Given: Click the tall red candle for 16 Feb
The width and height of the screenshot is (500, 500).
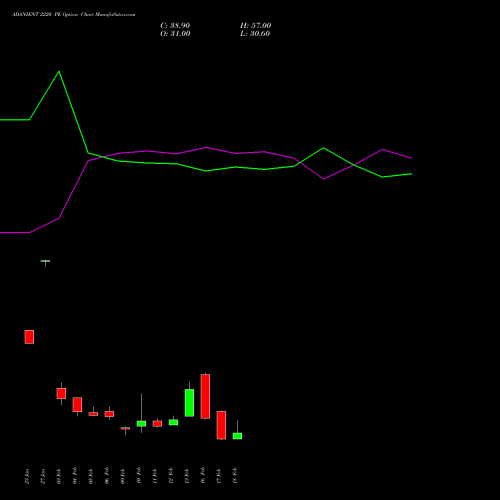Looking at the screenshot, I should pyautogui.click(x=205, y=396).
